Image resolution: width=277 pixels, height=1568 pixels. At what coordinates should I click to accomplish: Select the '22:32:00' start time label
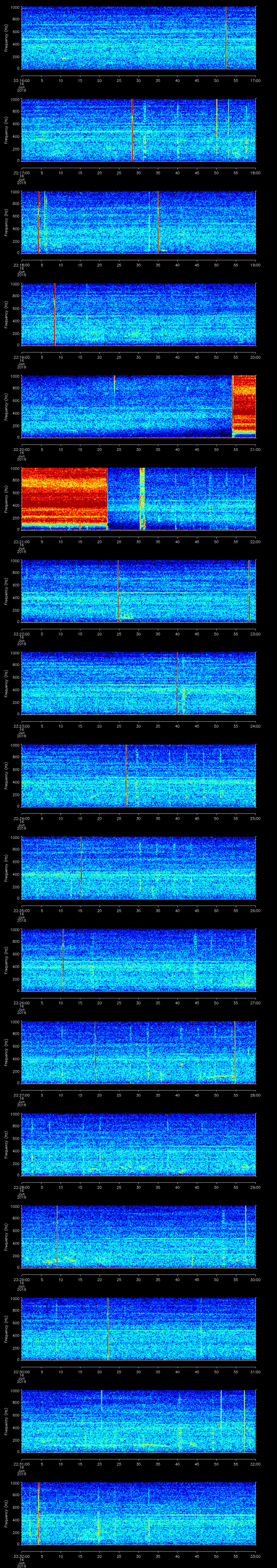tap(21, 1556)
